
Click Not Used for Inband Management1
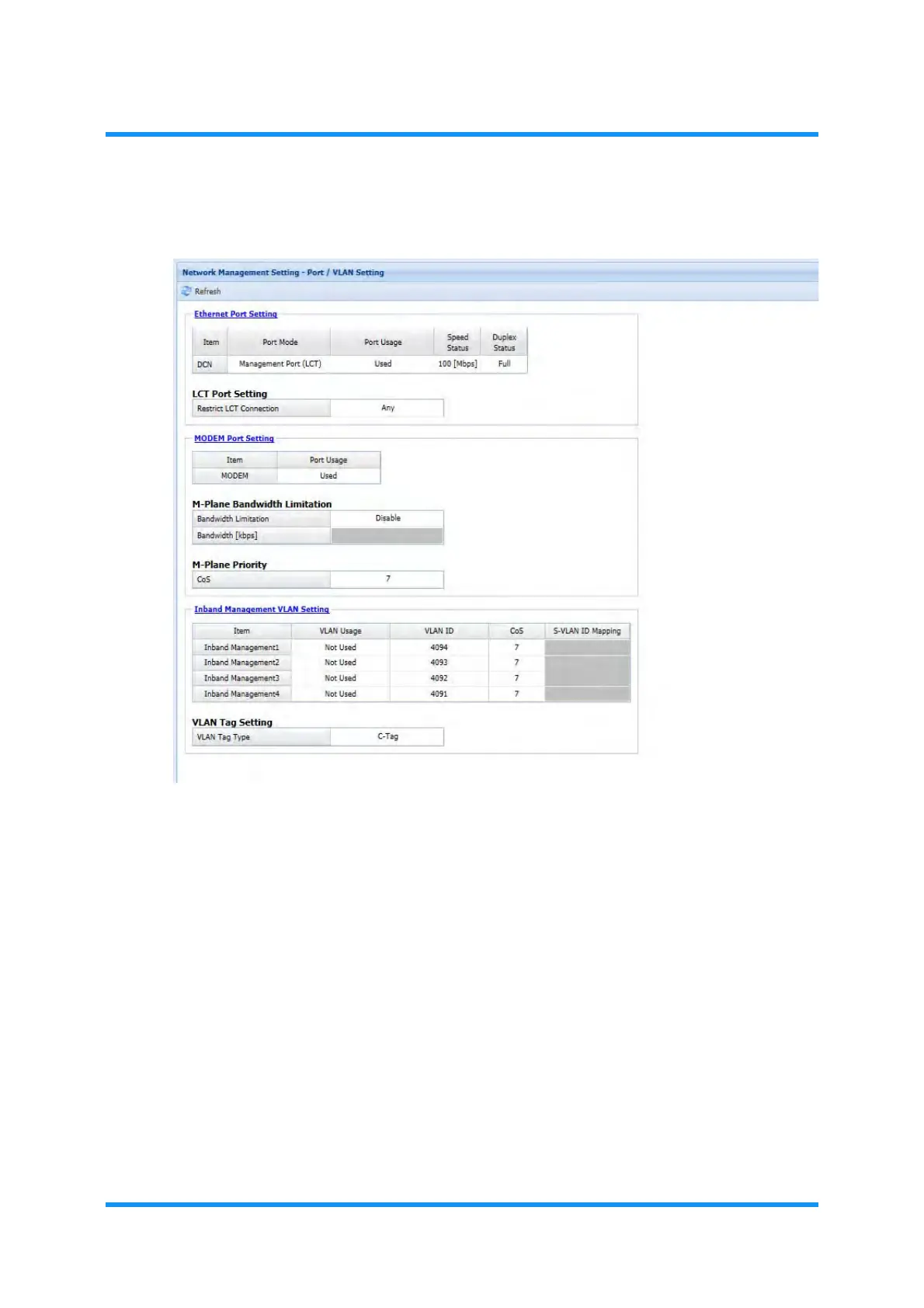(340, 648)
